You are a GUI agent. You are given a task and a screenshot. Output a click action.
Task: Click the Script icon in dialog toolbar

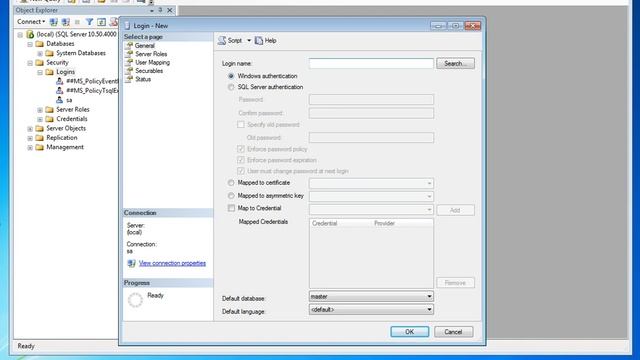(222, 40)
